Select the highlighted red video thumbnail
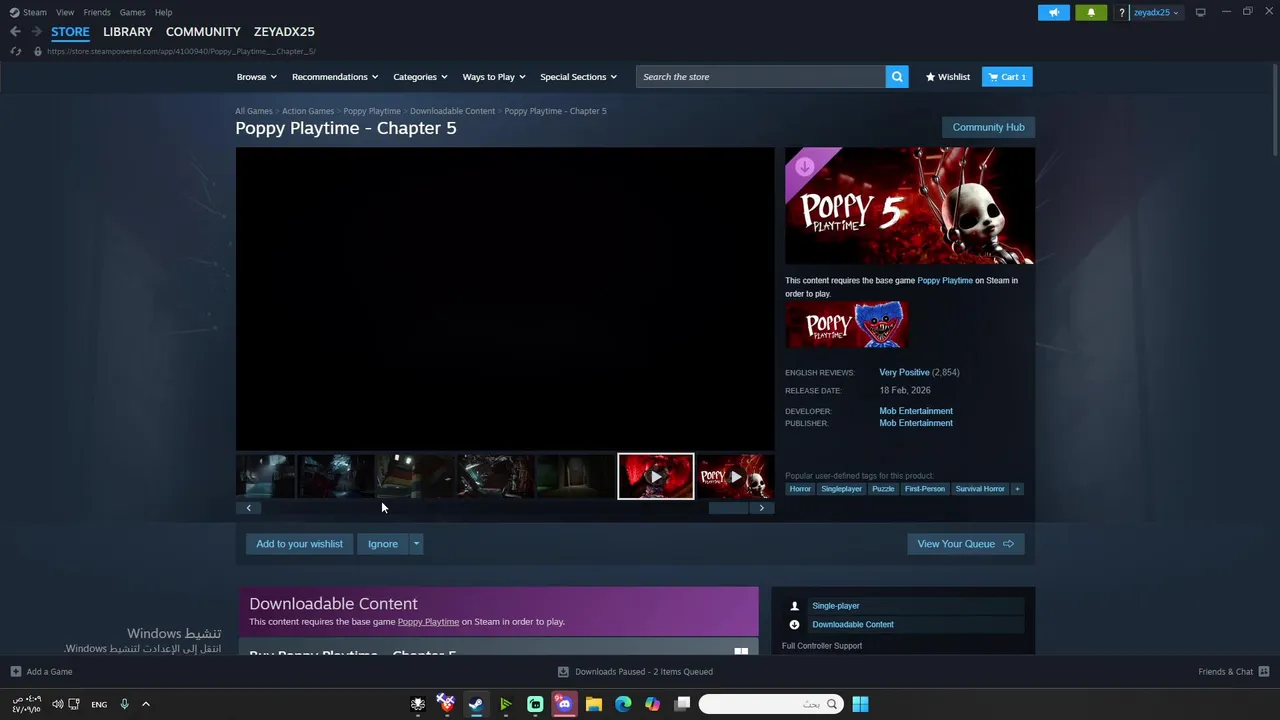 click(656, 476)
